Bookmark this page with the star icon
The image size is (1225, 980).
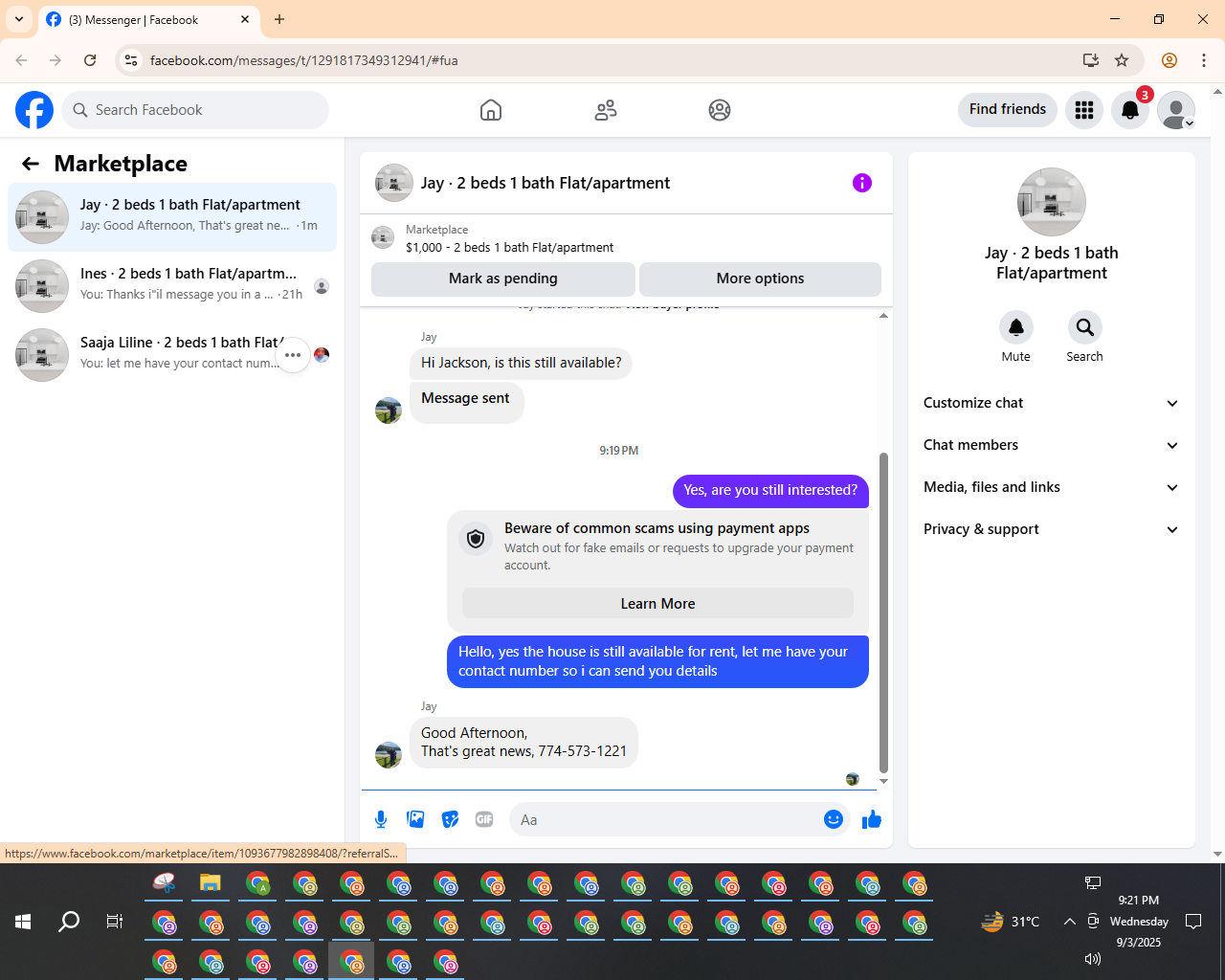click(1122, 60)
